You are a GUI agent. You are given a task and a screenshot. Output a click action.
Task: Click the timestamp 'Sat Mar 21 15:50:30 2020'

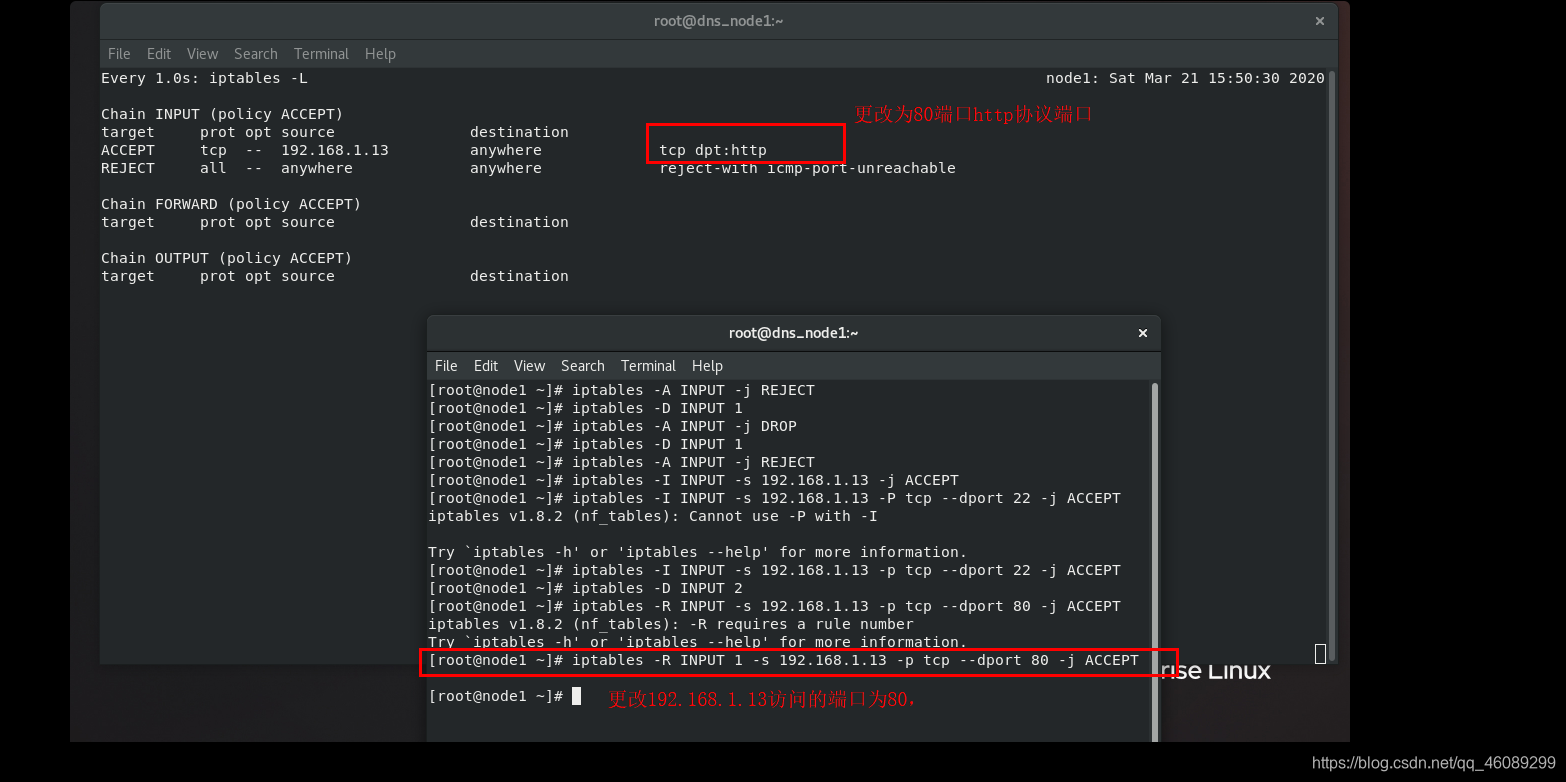1216,78
